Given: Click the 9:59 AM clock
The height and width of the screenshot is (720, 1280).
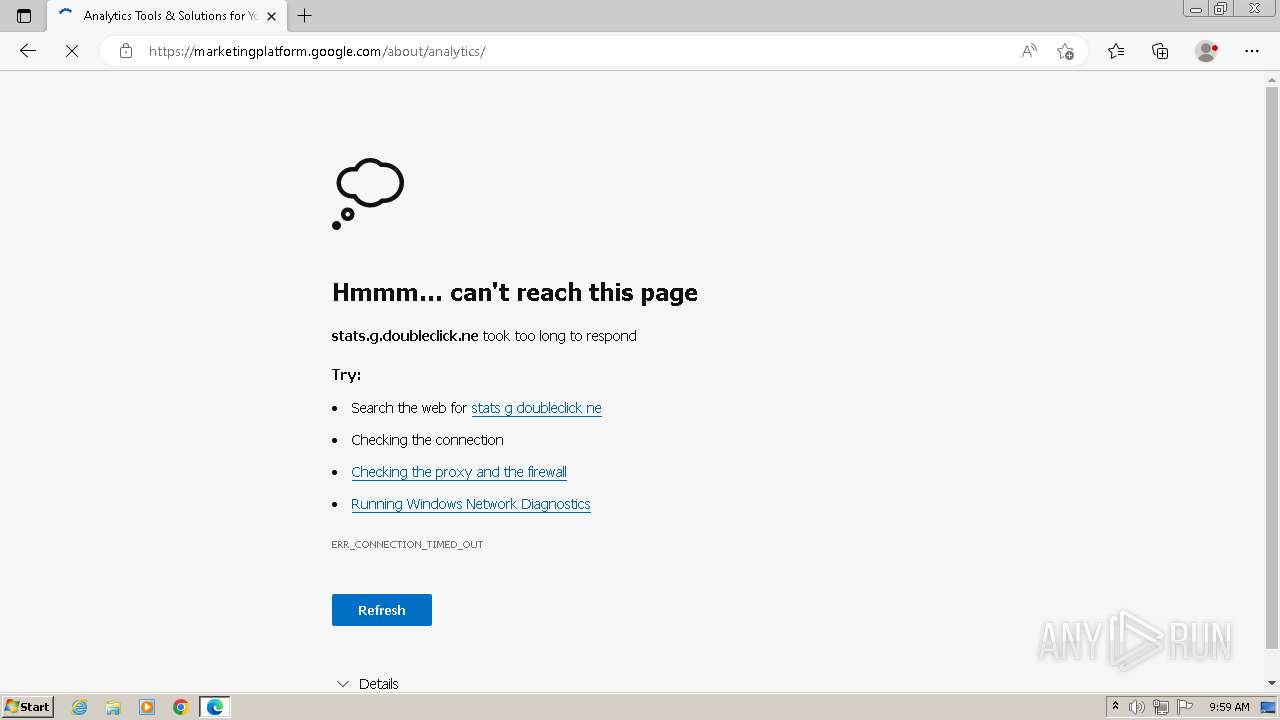Looking at the screenshot, I should click(x=1229, y=707).
